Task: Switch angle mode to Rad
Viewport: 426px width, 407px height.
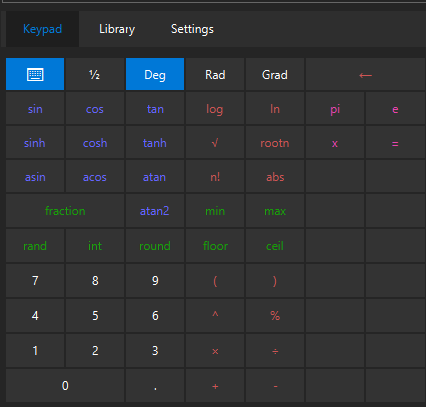Action: [x=215, y=74]
